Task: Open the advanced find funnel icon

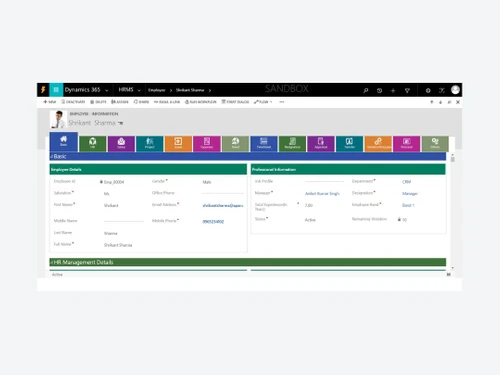Action: 407,90
